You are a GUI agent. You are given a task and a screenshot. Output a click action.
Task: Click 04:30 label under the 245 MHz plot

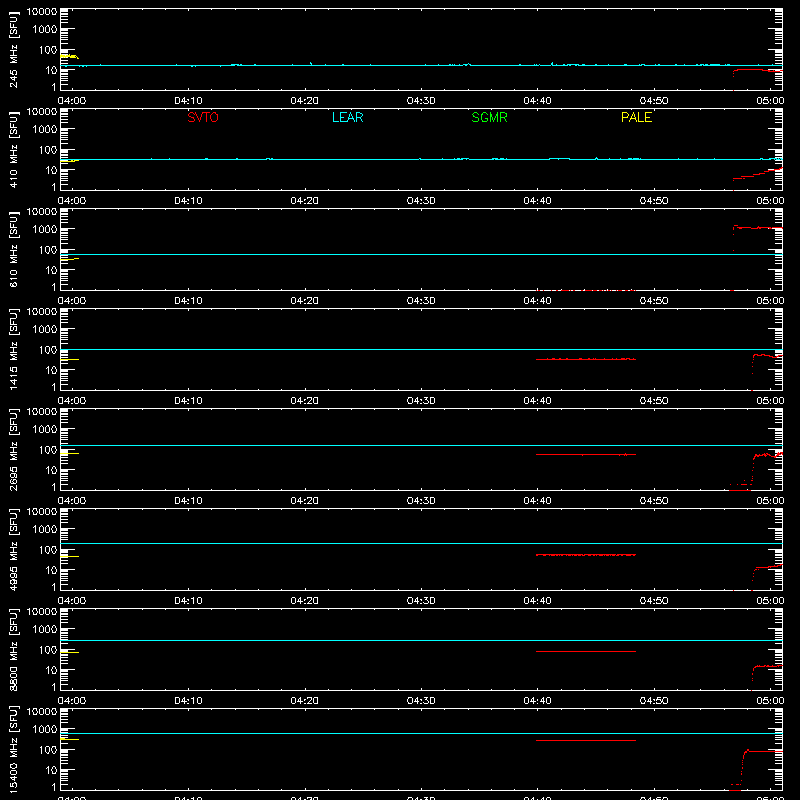pyautogui.click(x=421, y=101)
